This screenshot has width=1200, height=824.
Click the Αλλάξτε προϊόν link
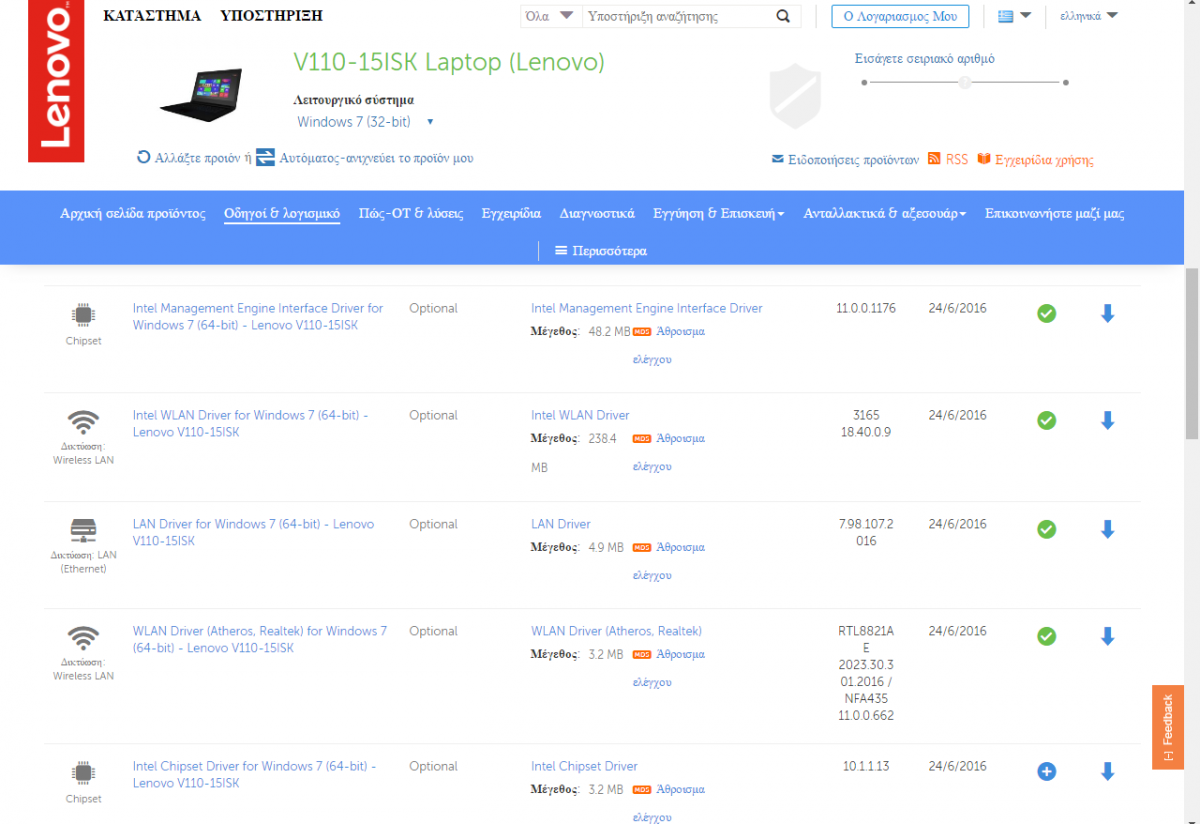[197, 158]
